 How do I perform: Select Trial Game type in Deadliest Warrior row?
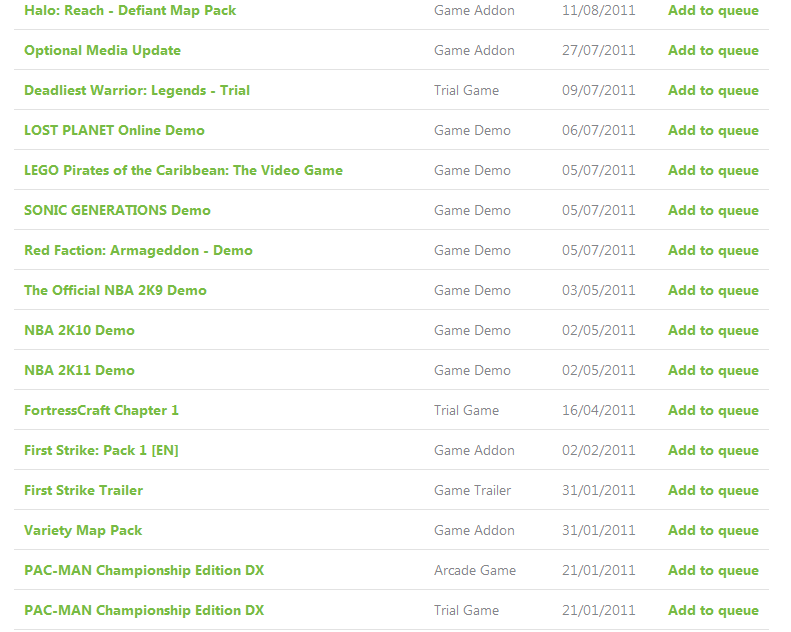pyautogui.click(x=467, y=90)
